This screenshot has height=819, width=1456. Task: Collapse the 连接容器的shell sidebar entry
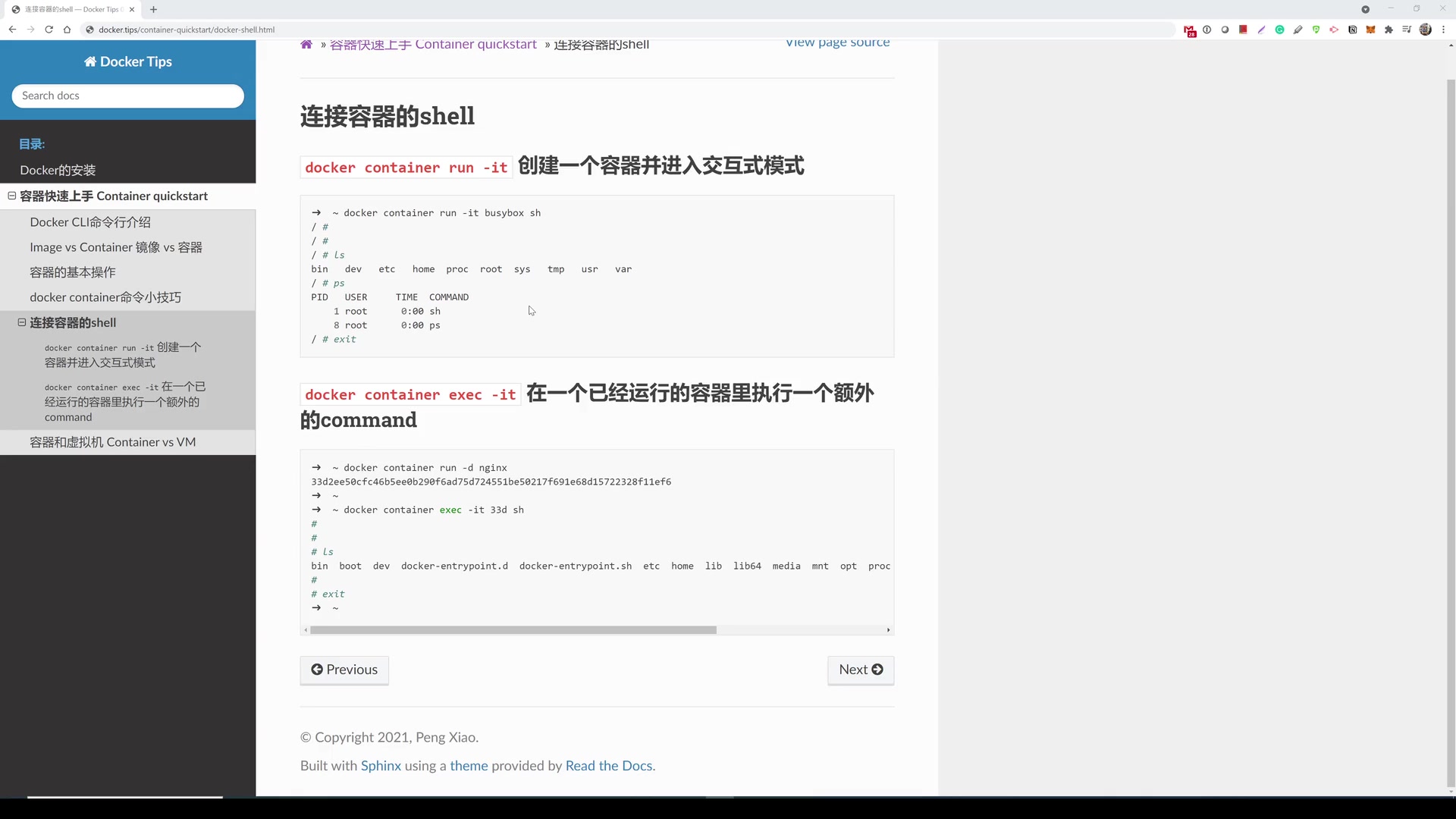(x=22, y=322)
